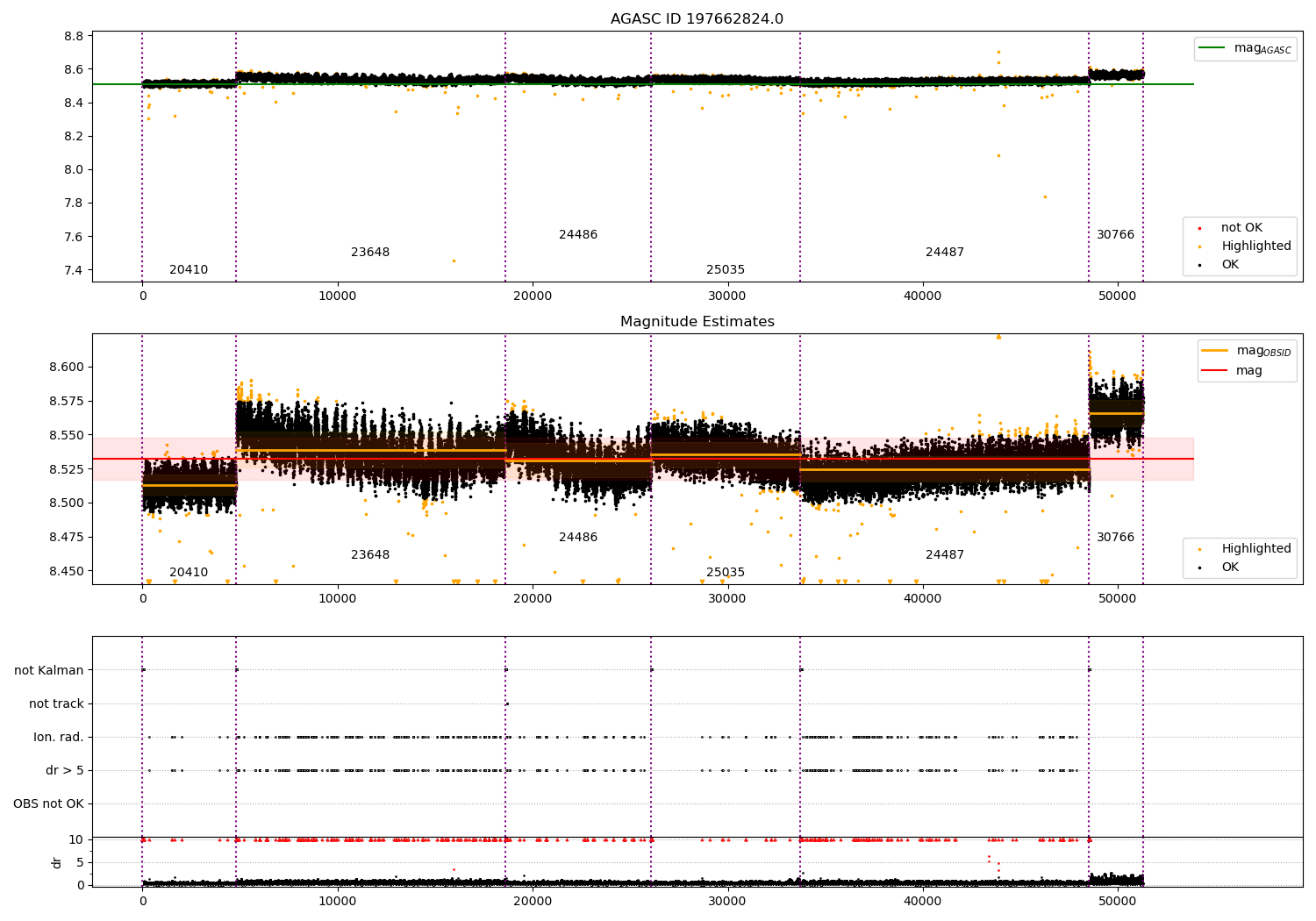The width and height of the screenshot is (1316, 921).
Task: Click the 8.550 y-axis tick label
Action: click(68, 436)
